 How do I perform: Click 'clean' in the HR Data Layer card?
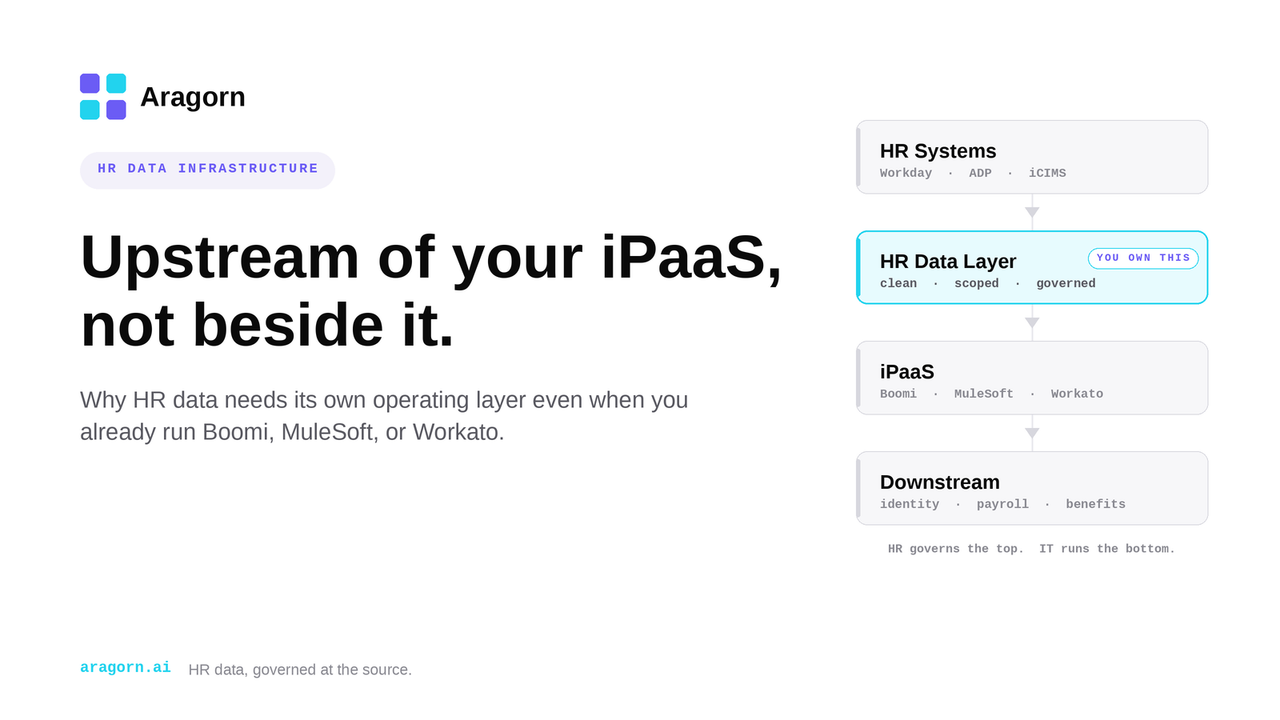(x=898, y=284)
